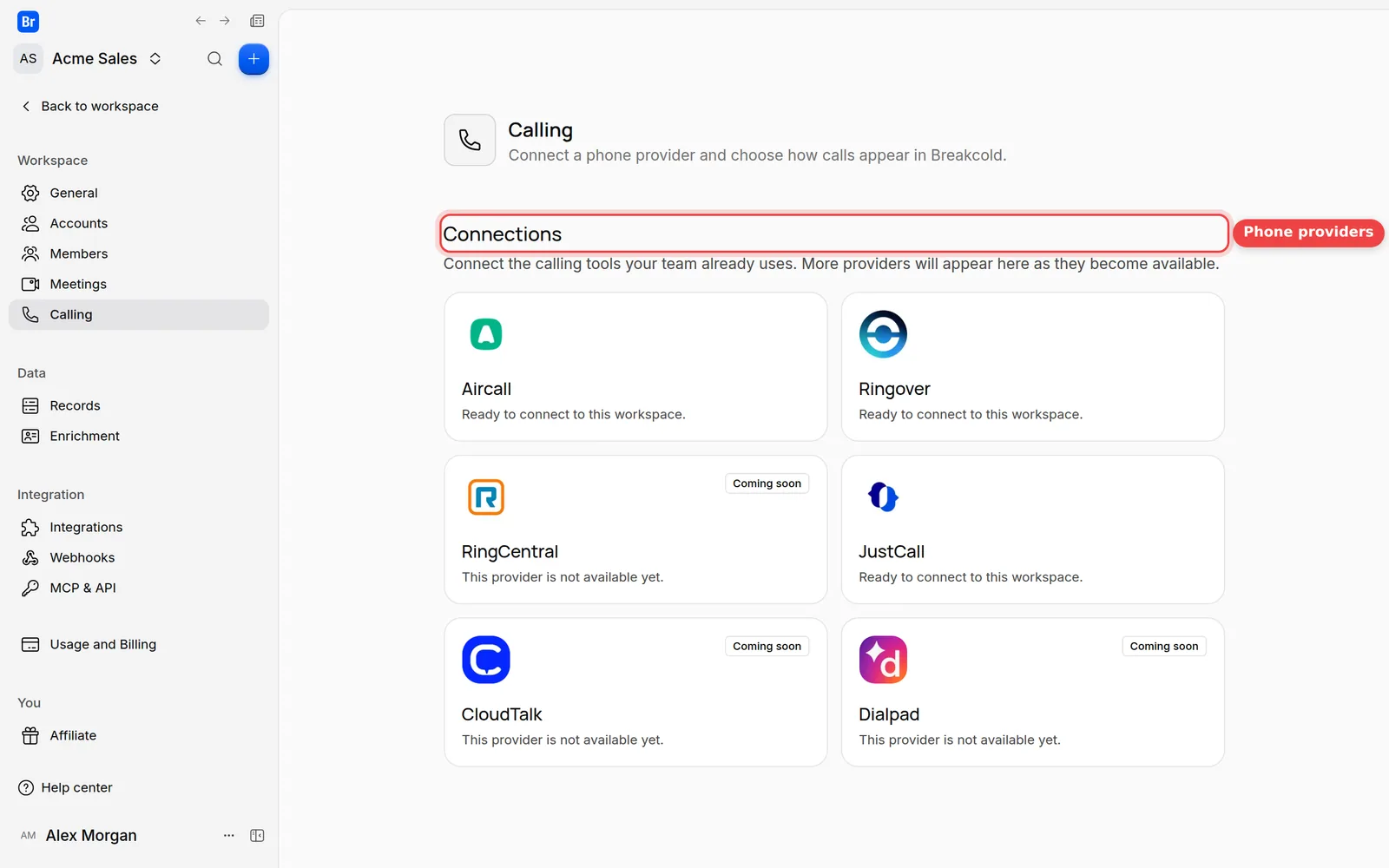Return via Back to workspace link
The width and height of the screenshot is (1389, 868).
click(89, 106)
